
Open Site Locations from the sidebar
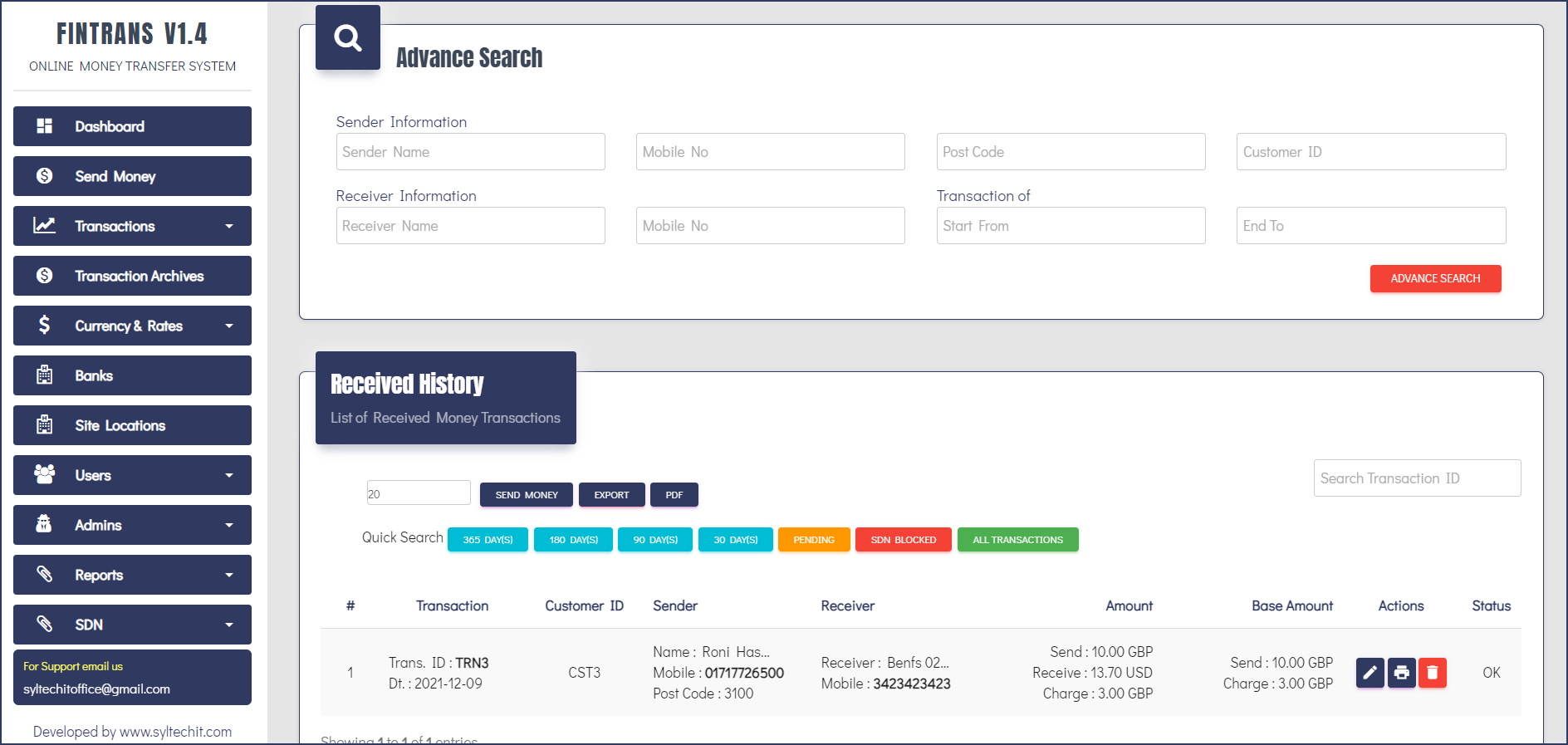pyautogui.click(x=120, y=425)
